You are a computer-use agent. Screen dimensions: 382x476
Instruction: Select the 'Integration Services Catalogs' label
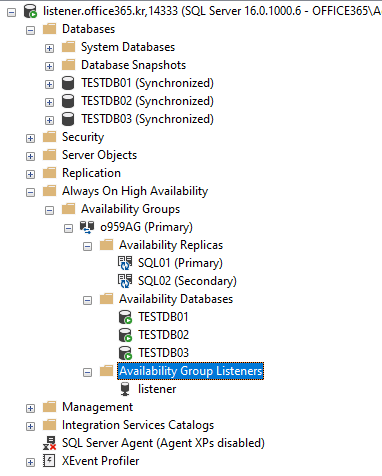138,425
